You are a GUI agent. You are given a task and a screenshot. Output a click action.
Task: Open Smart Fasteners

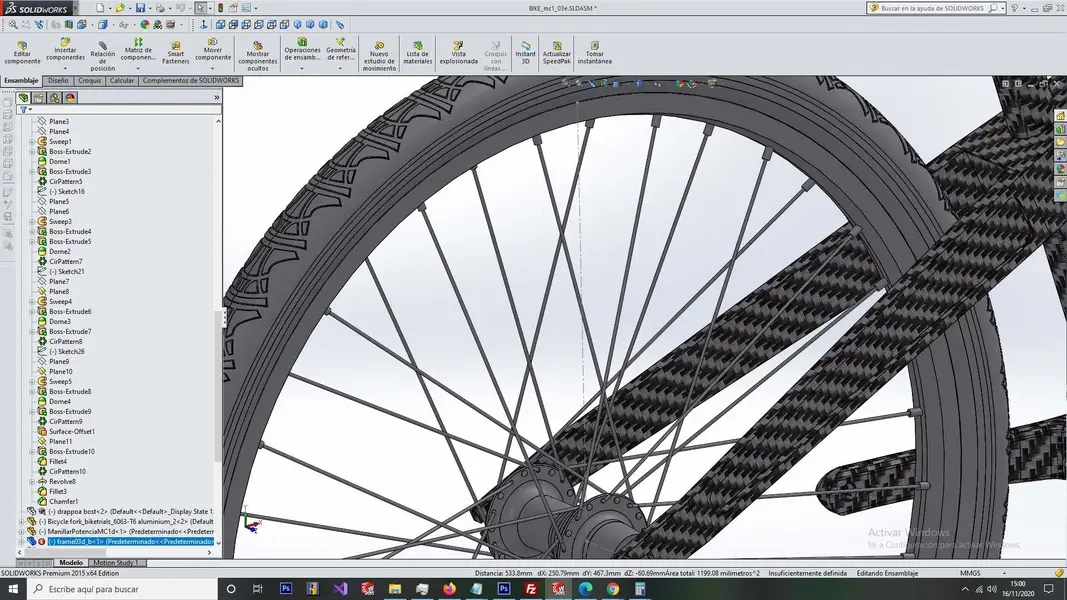[176, 53]
